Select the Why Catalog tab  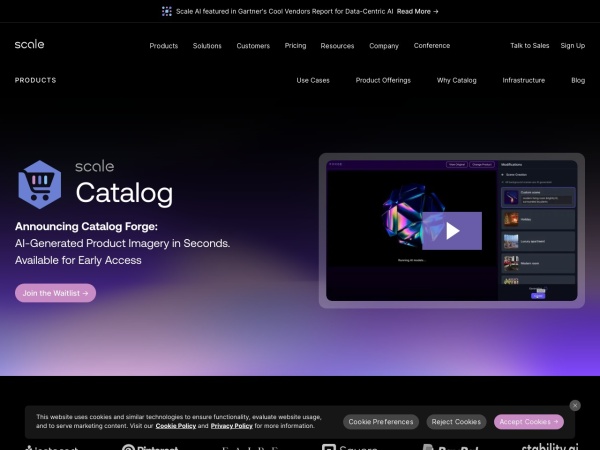point(456,80)
